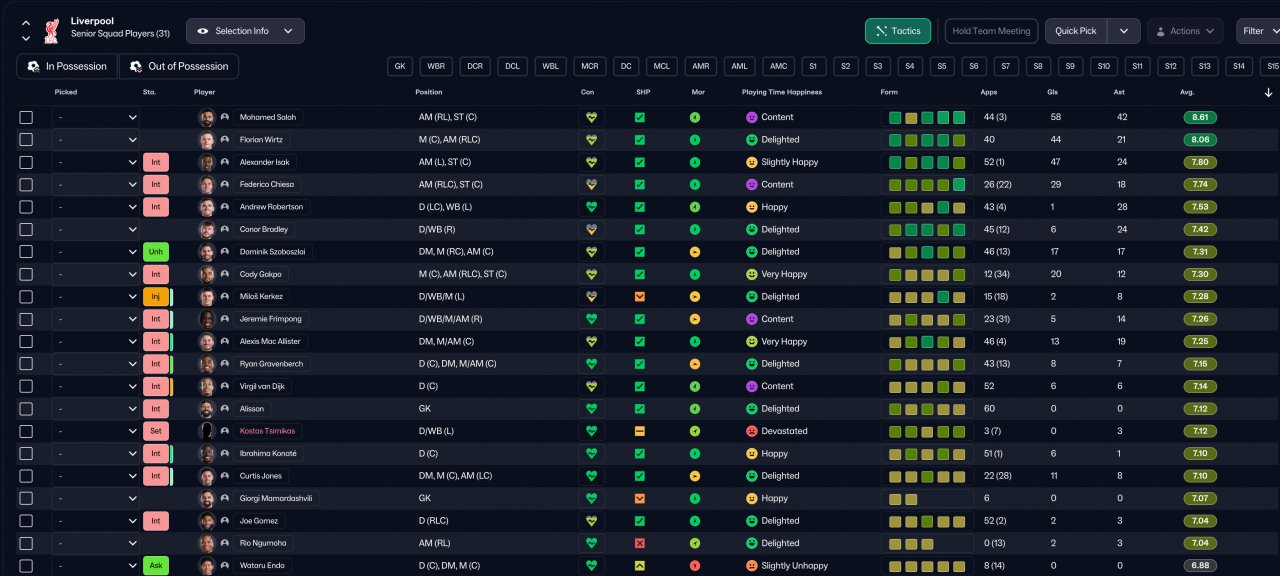Click Mohamed Salah's condition heart icon

[x=591, y=117]
